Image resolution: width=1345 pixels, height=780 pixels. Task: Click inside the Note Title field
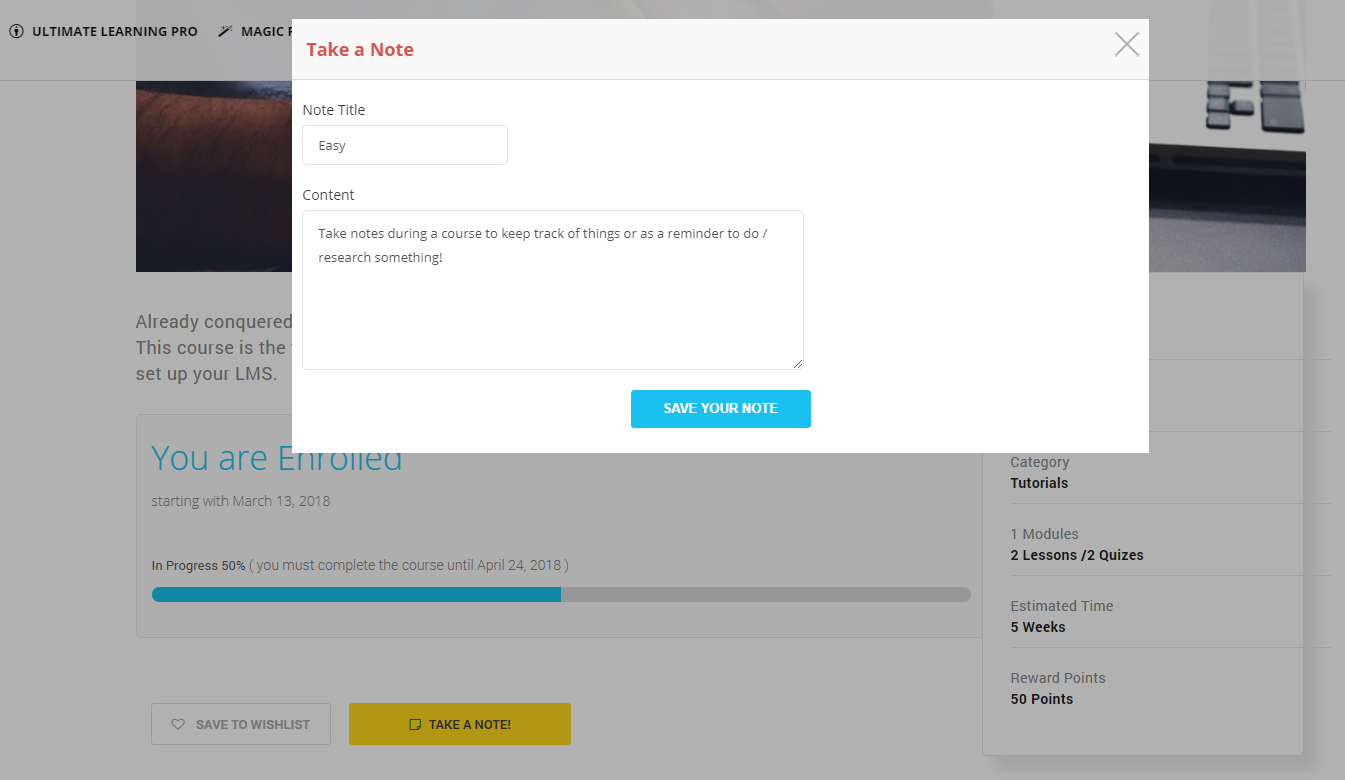click(404, 144)
